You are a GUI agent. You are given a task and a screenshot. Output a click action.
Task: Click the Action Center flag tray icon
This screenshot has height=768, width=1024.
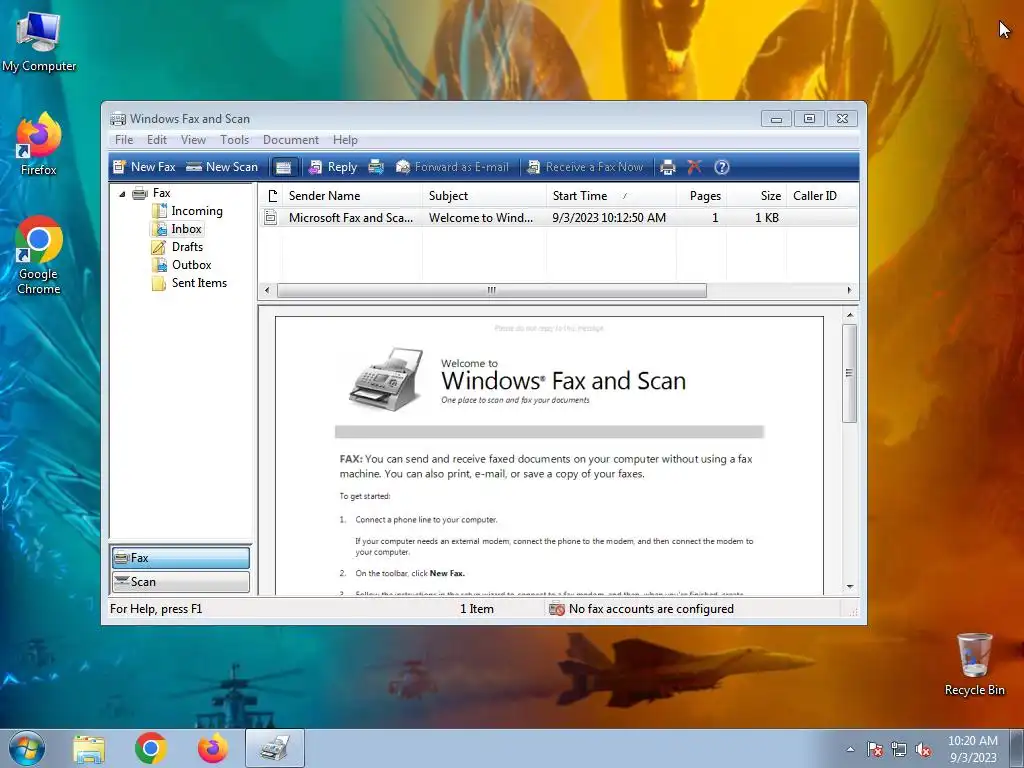[875, 749]
